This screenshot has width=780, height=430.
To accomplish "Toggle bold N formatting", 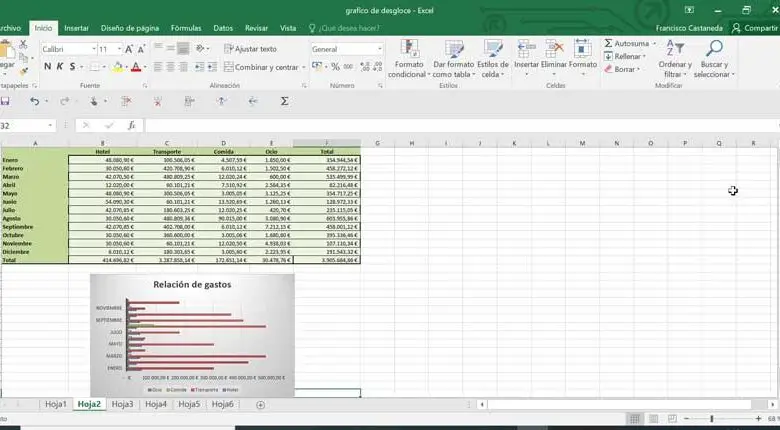I will coord(47,67).
